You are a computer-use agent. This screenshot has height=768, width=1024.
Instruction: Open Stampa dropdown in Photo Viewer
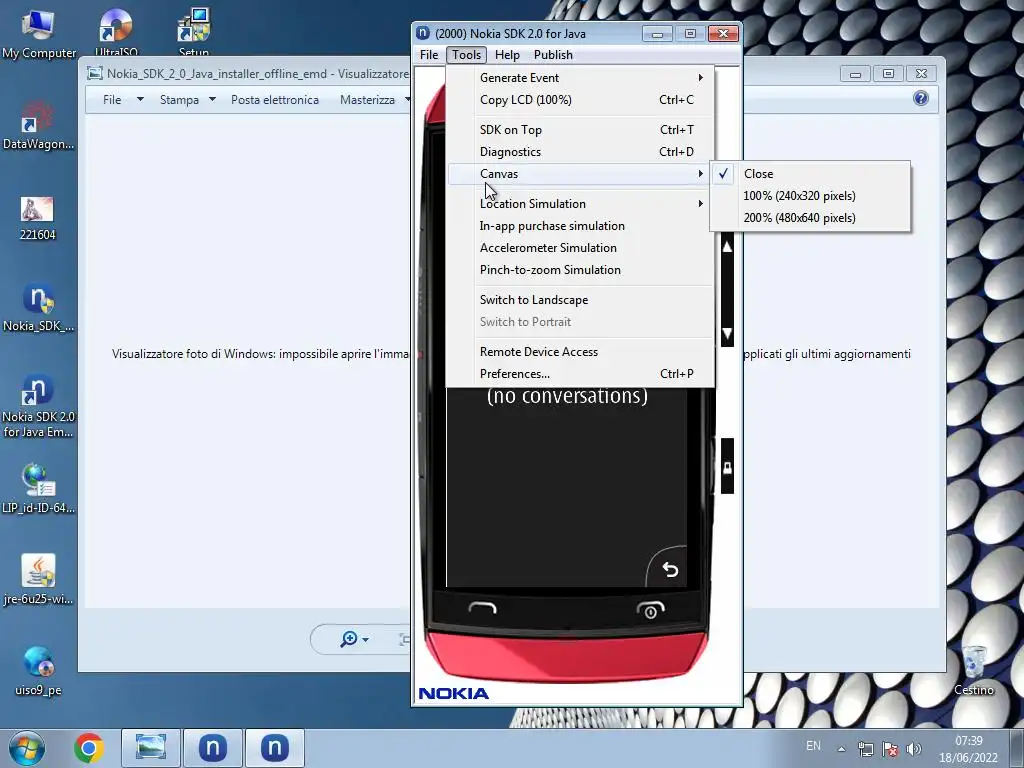pos(187,100)
